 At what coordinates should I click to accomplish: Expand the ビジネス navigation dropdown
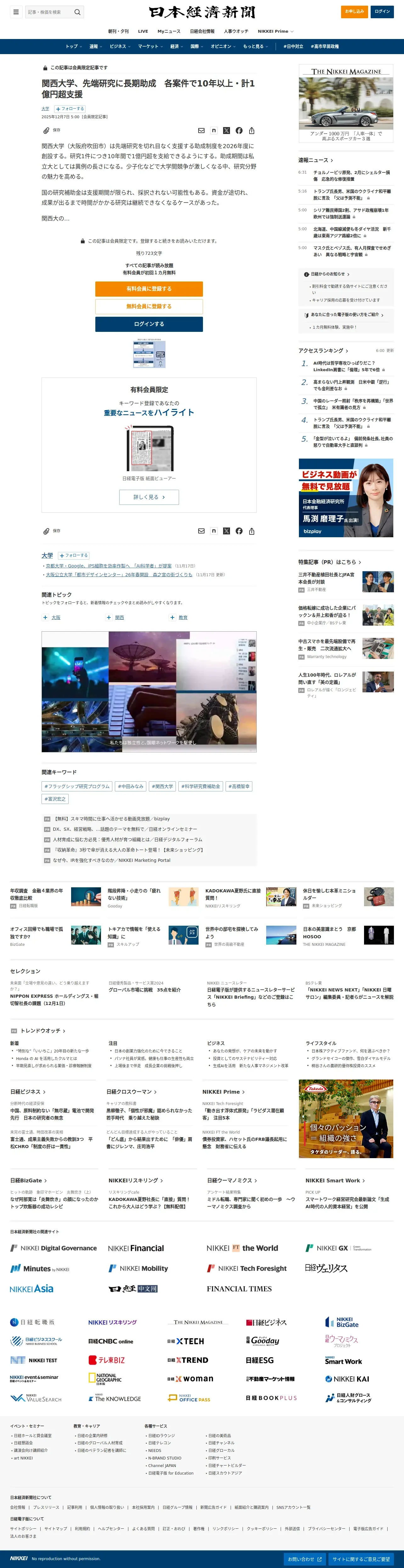pyautogui.click(x=120, y=46)
